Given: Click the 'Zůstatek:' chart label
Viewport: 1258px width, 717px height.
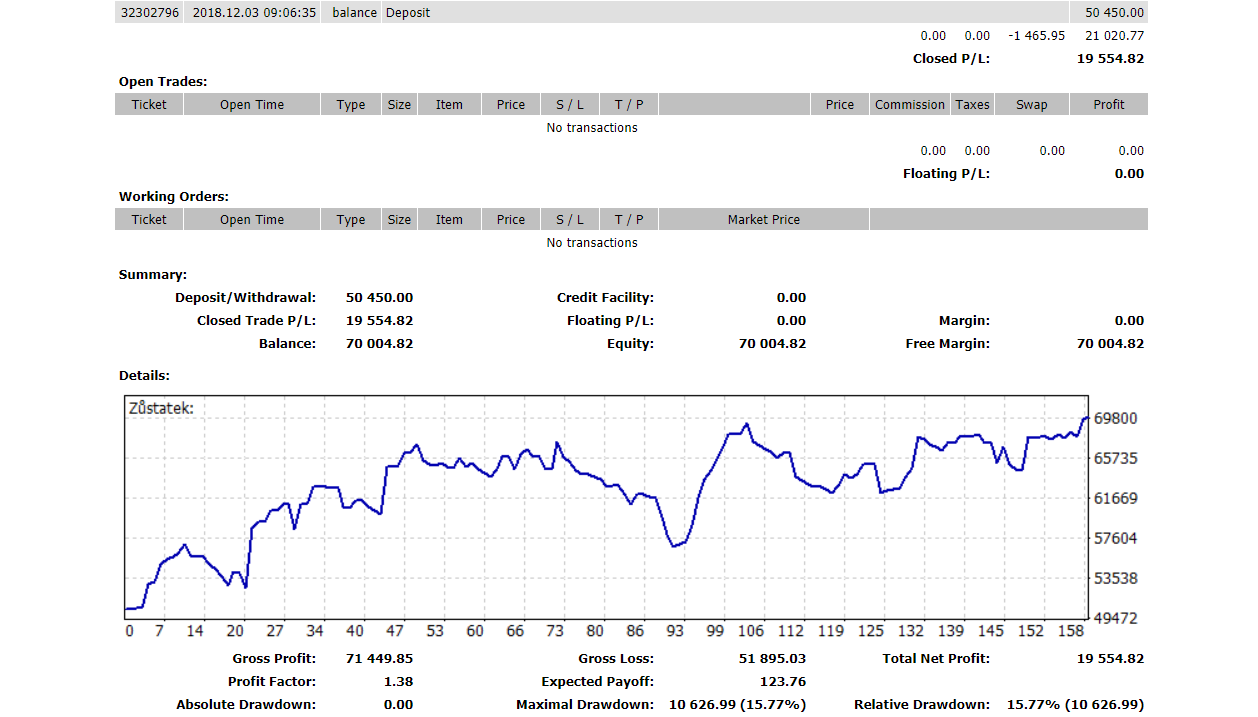Looking at the screenshot, I should 161,408.
